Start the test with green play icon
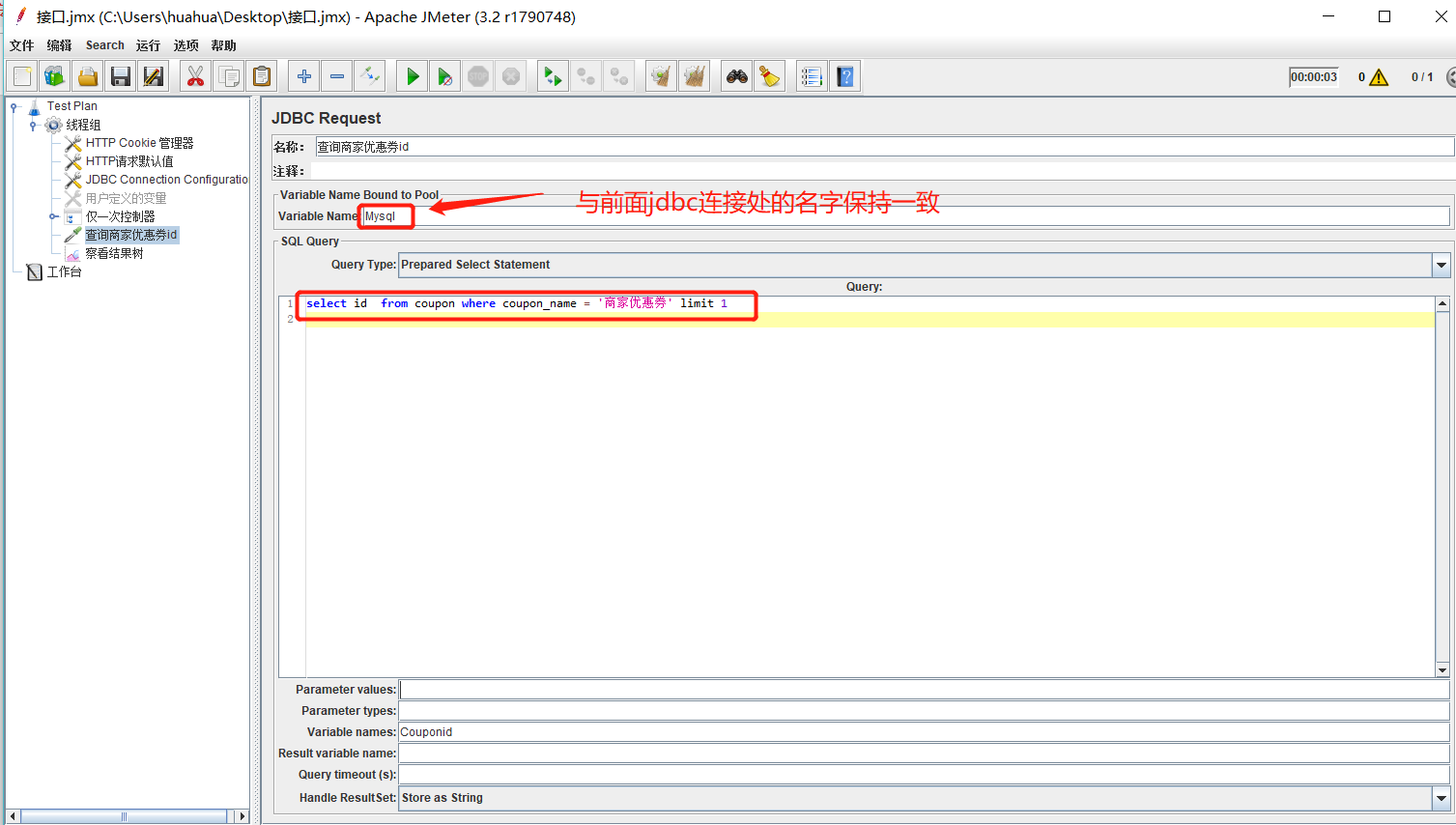The height and width of the screenshot is (825, 1456). 413,76
